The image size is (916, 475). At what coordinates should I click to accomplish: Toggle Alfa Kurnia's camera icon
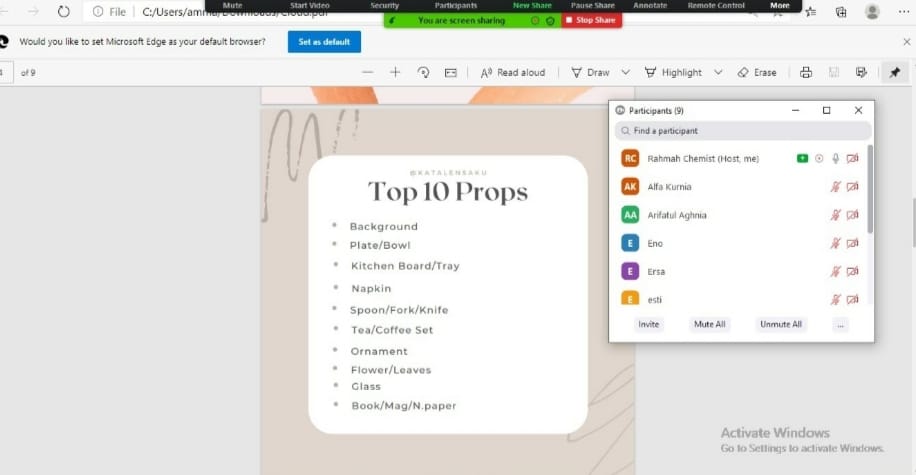[x=853, y=186]
